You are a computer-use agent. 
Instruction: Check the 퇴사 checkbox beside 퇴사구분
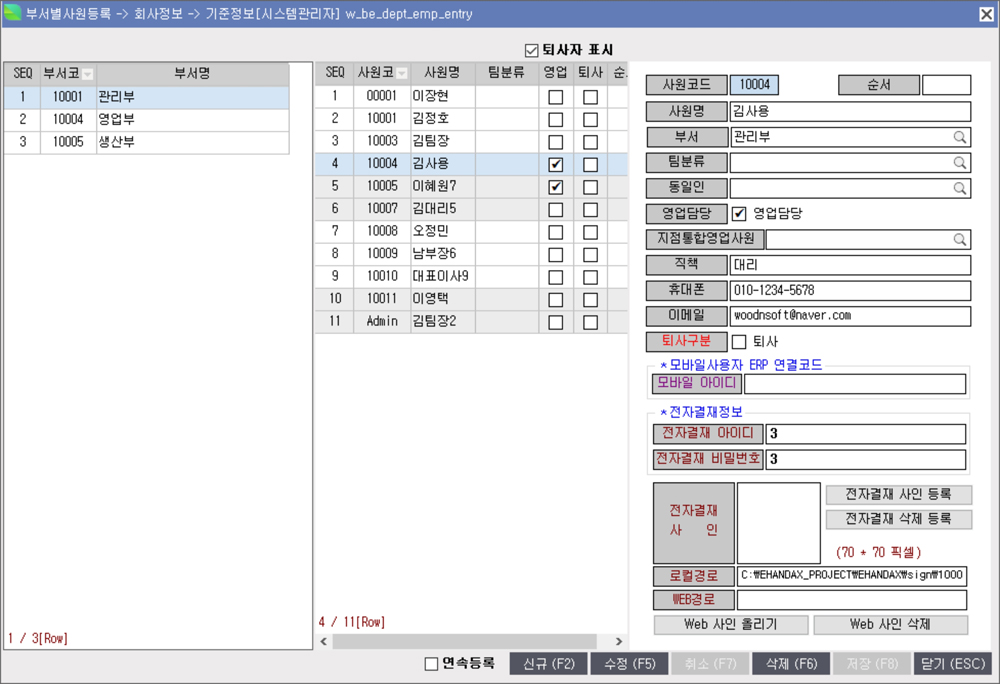click(739, 342)
